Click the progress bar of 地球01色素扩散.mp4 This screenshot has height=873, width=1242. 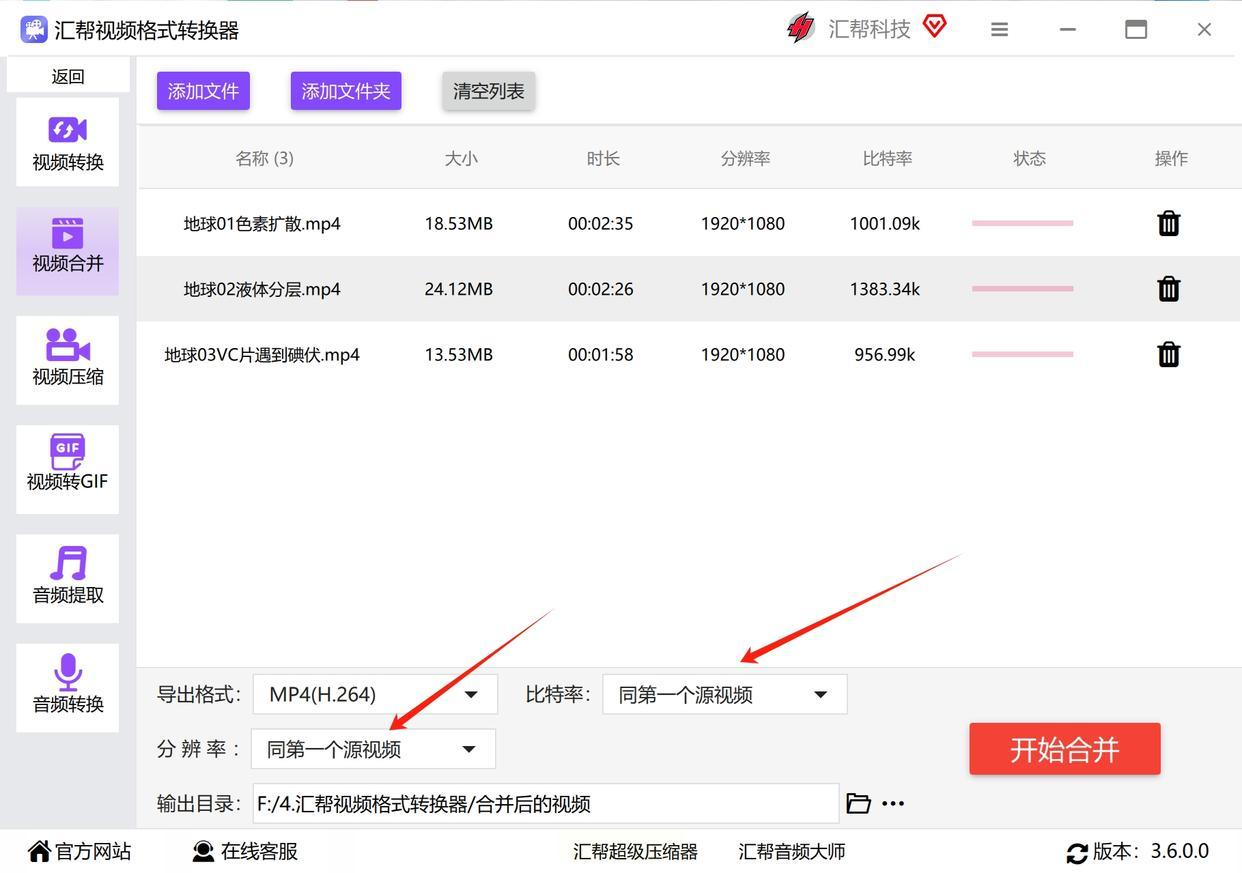[x=1022, y=223]
